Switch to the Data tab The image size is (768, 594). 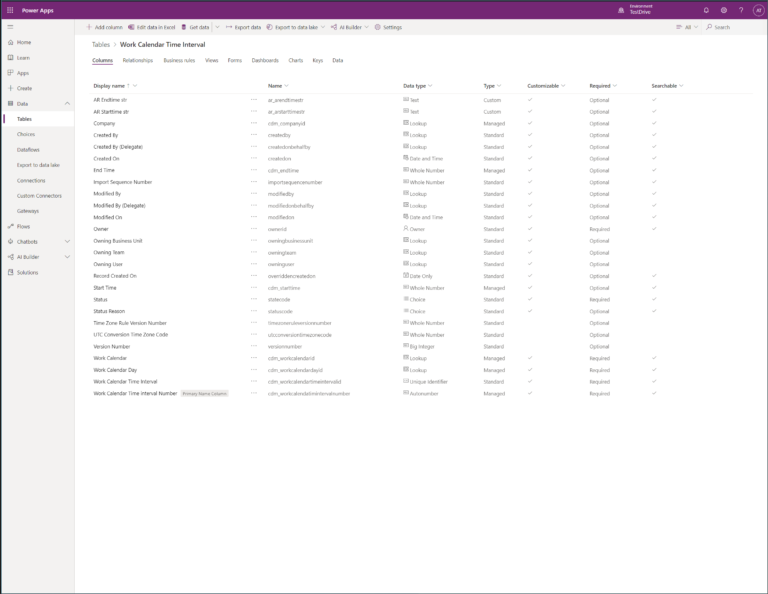point(338,61)
